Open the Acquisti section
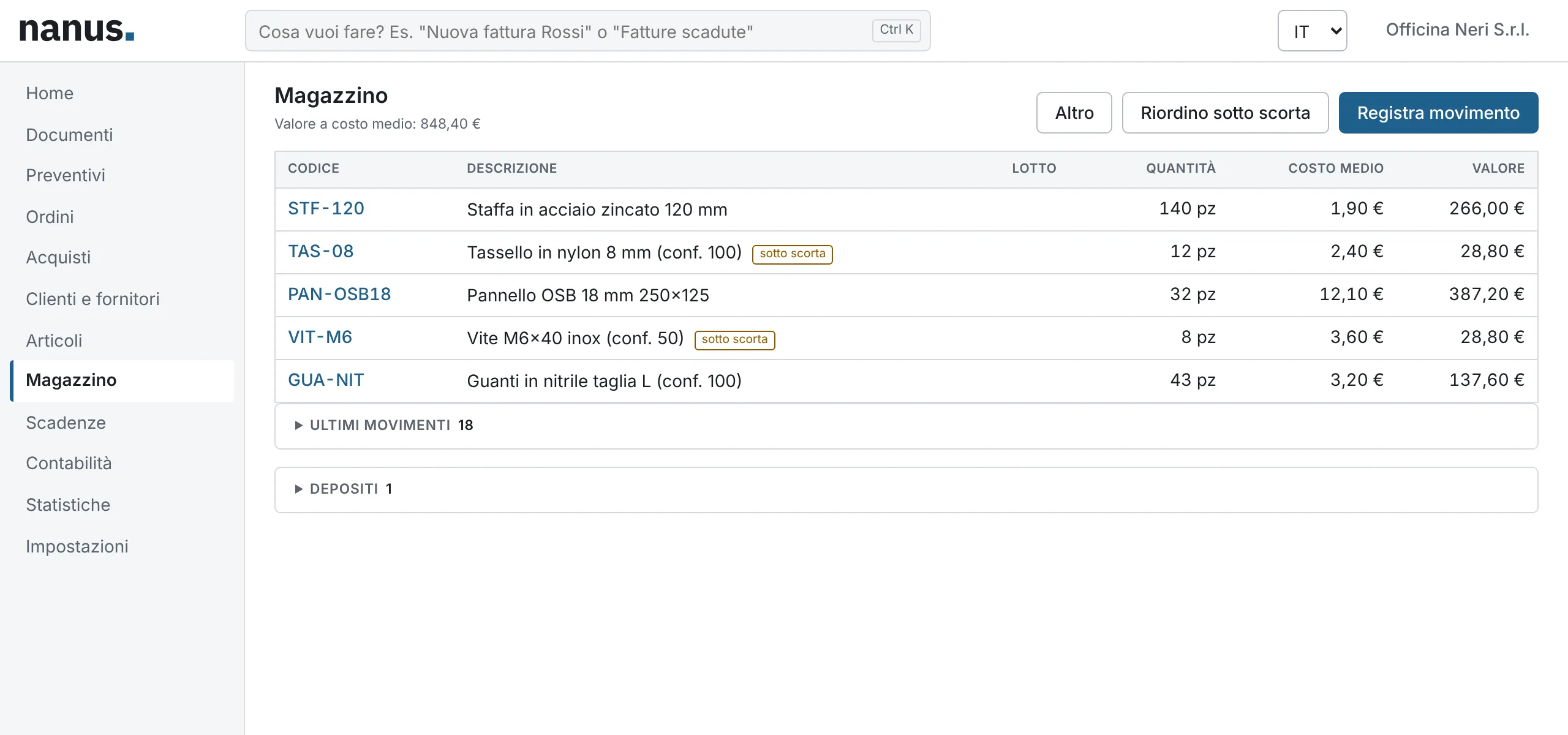Image resolution: width=1568 pixels, height=735 pixels. (x=122, y=257)
